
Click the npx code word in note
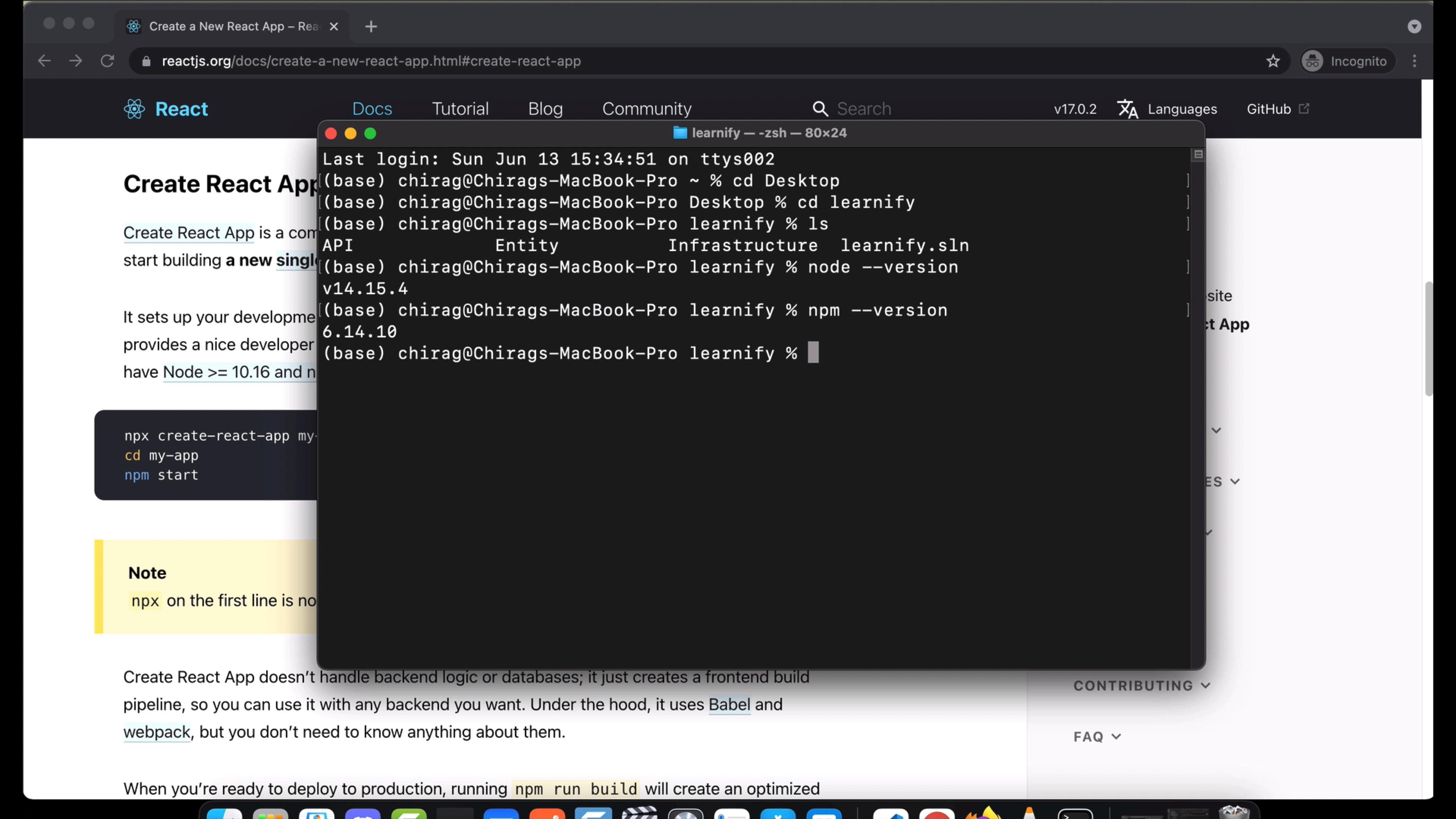pos(145,601)
